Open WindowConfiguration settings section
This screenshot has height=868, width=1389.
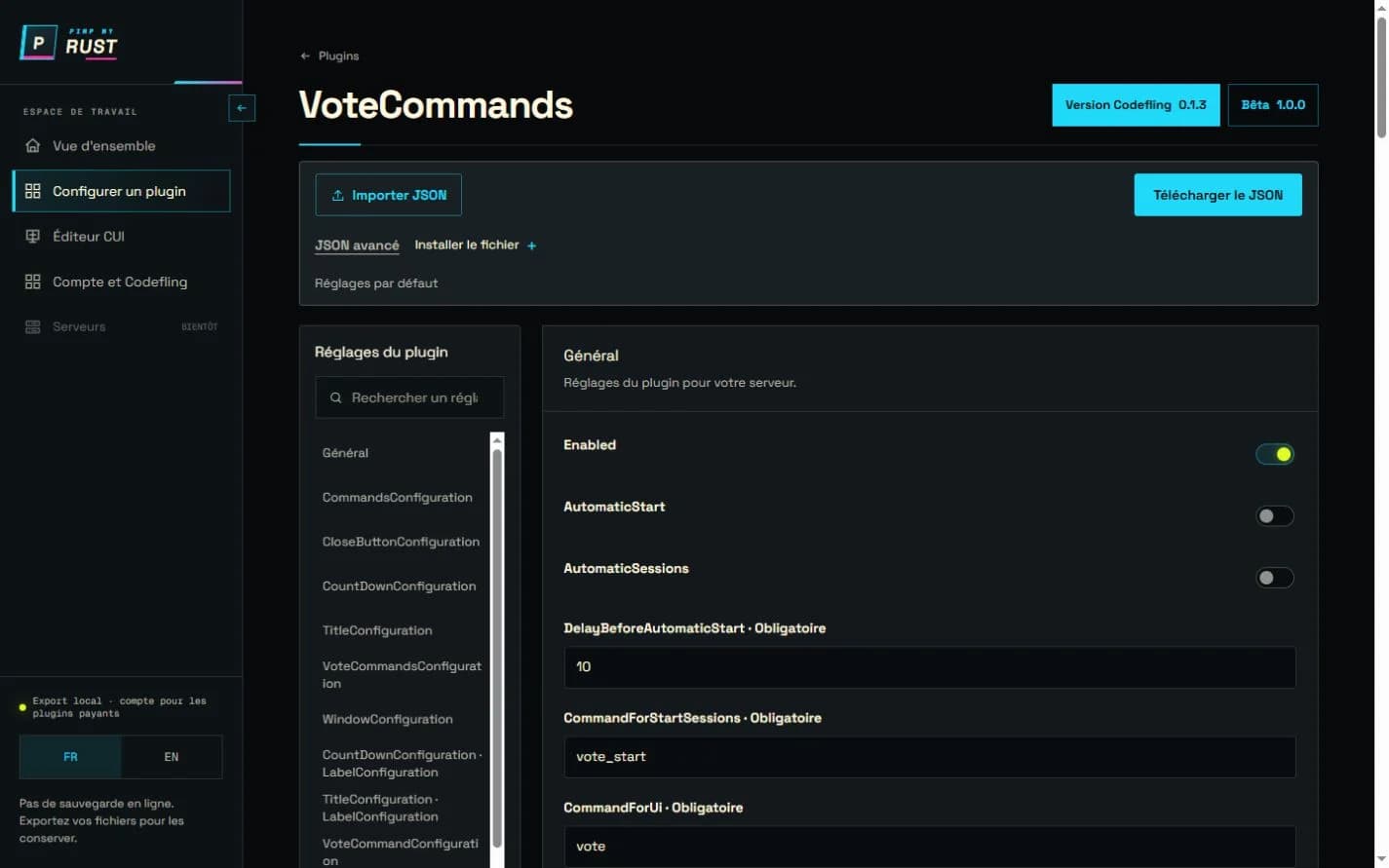(x=401, y=720)
